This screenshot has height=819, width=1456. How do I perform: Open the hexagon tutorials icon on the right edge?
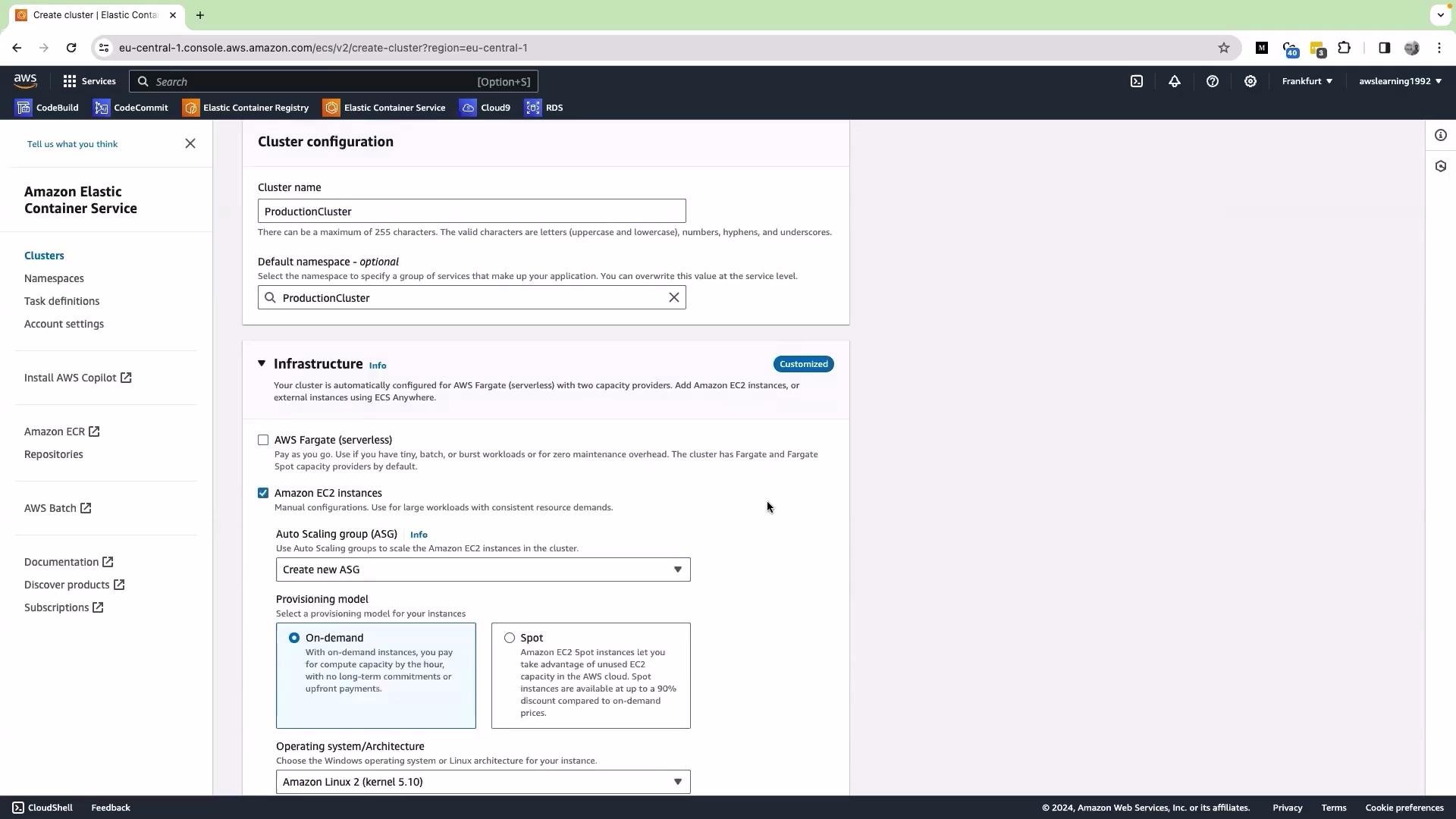1441,166
